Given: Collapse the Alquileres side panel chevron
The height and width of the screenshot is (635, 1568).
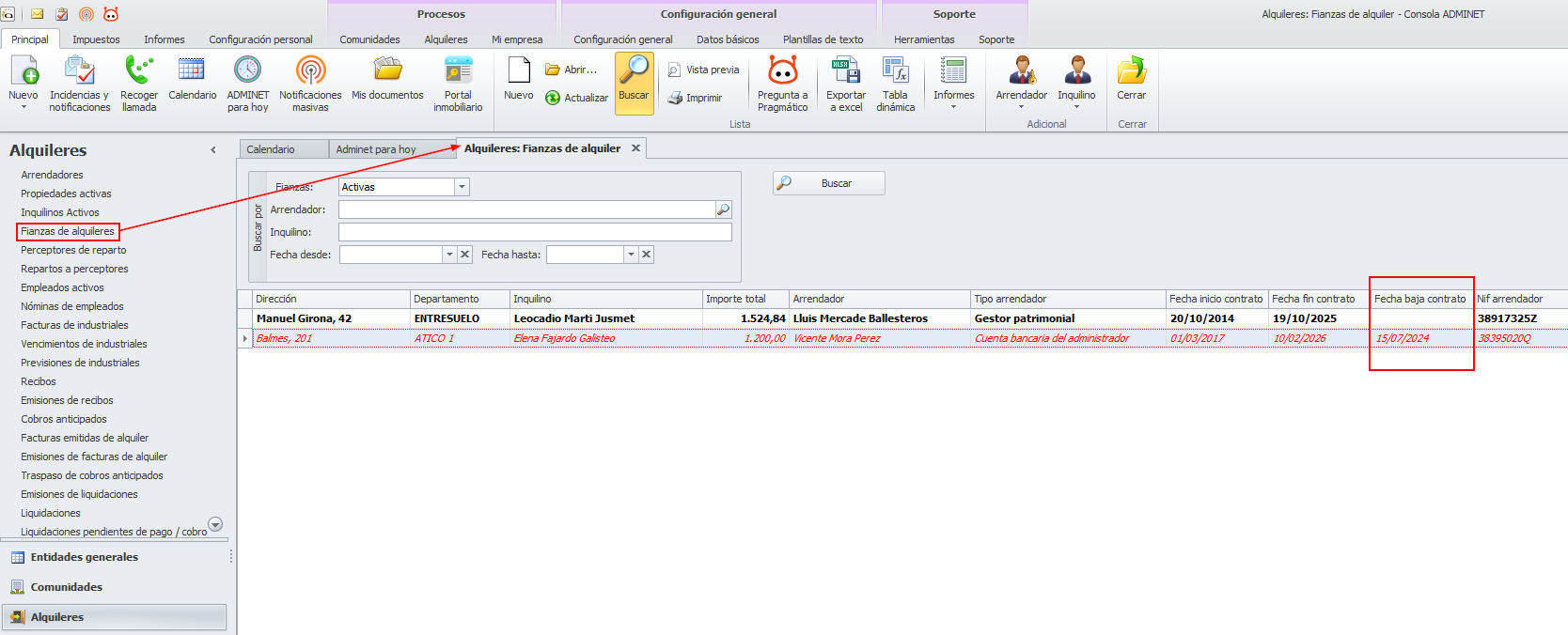Looking at the screenshot, I should 213,150.
